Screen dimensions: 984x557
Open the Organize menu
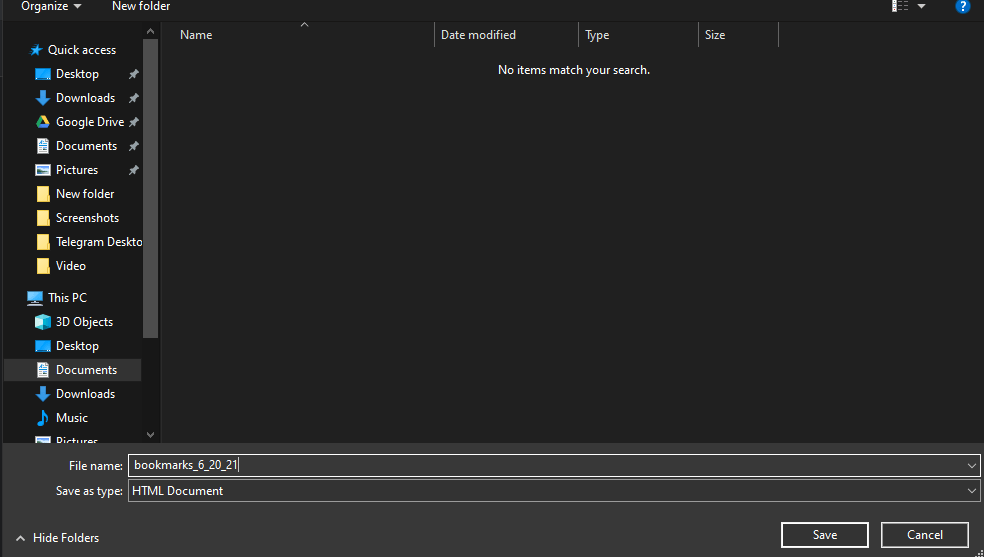(51, 6)
